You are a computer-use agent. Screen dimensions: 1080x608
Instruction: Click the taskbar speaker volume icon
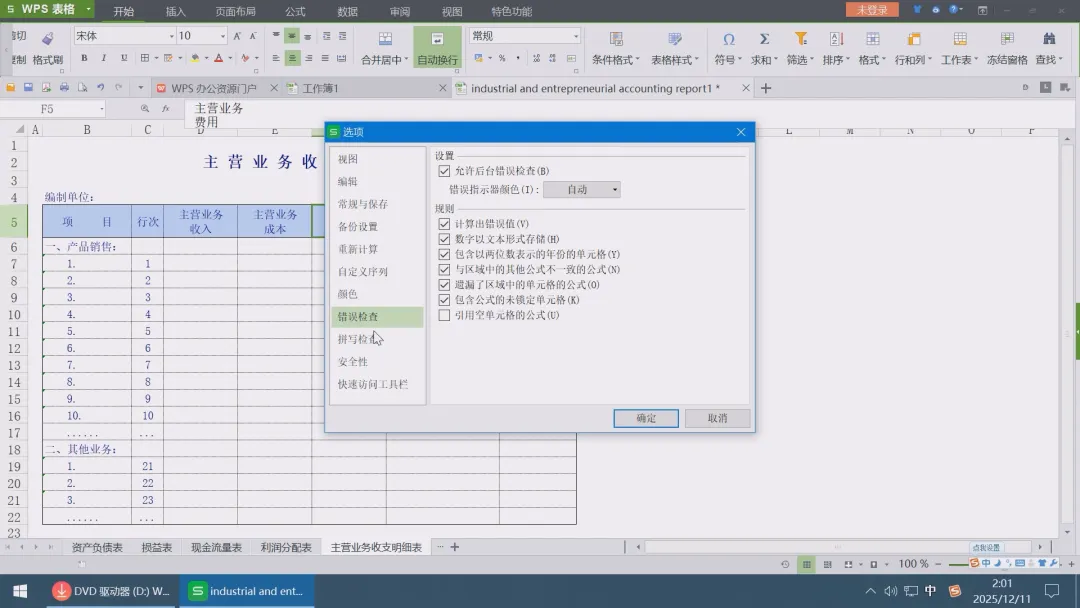tap(891, 591)
